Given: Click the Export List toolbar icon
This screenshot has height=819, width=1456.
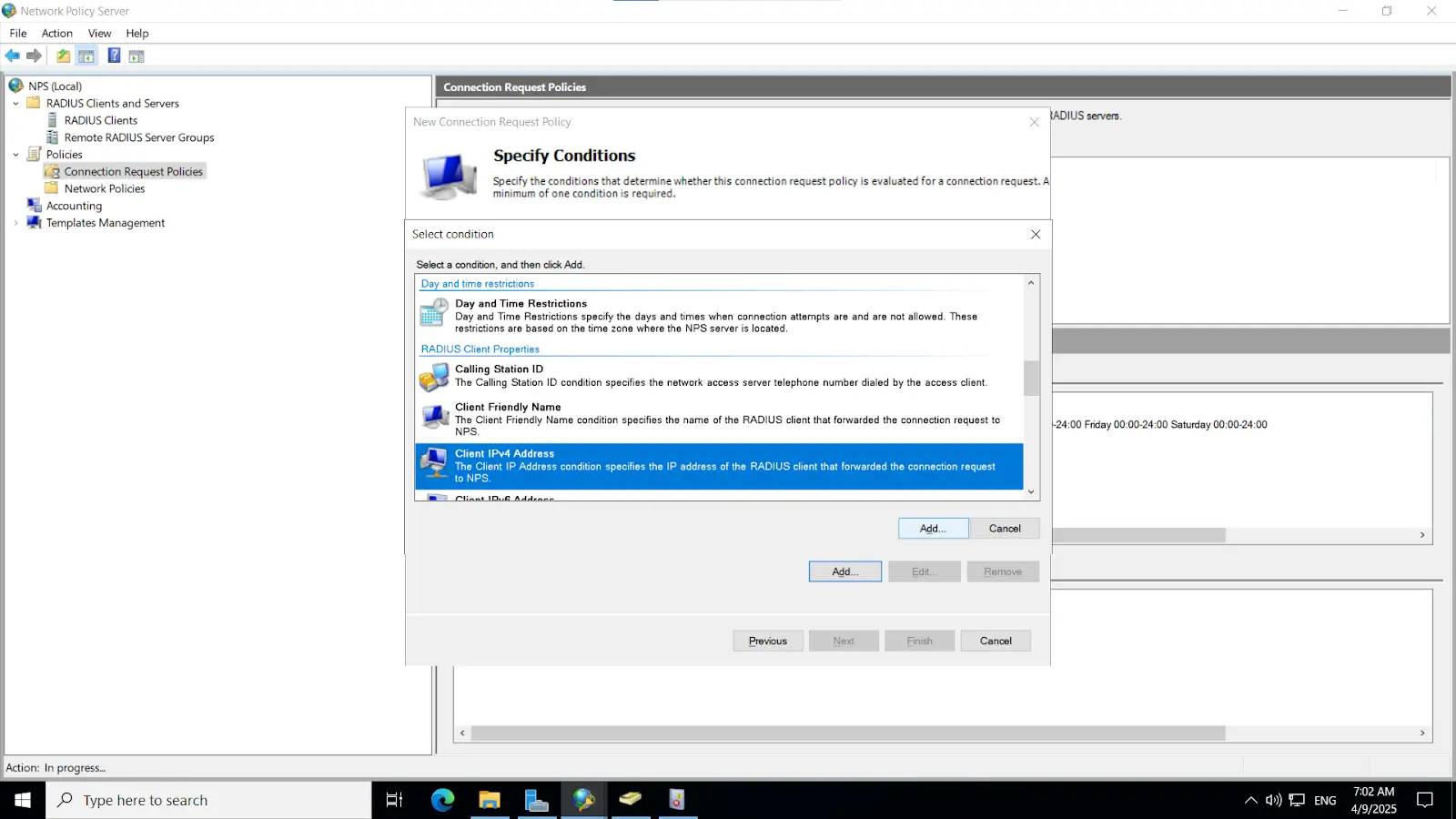Looking at the screenshot, I should pyautogui.click(x=63, y=56).
